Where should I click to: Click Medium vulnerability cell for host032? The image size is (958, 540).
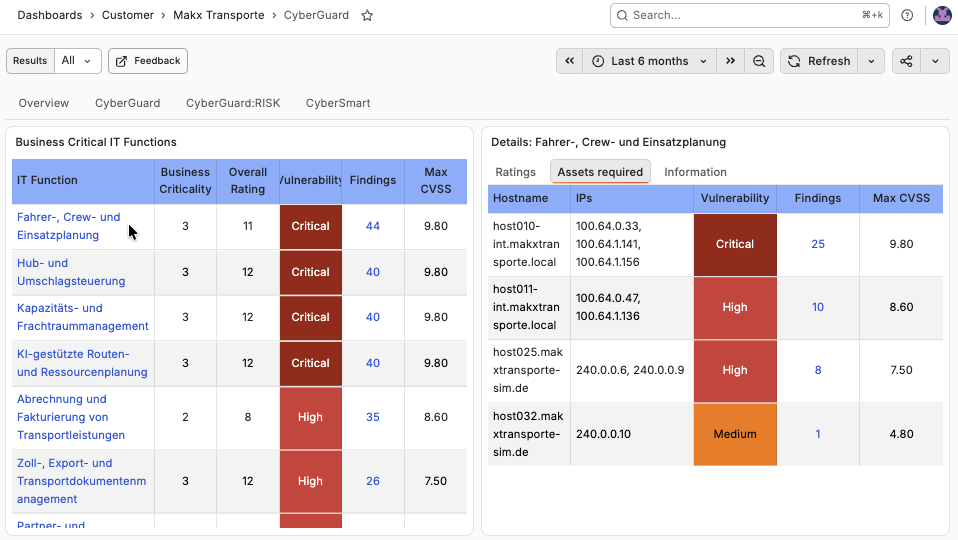click(x=735, y=434)
